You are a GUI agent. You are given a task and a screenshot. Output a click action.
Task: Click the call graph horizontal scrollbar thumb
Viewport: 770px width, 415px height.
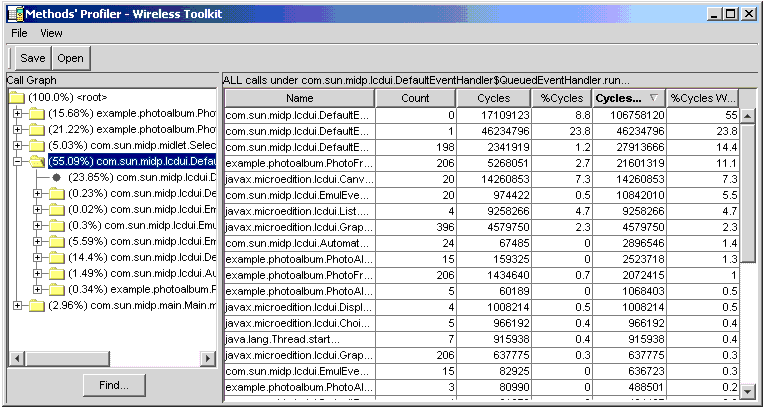[x=67, y=359]
